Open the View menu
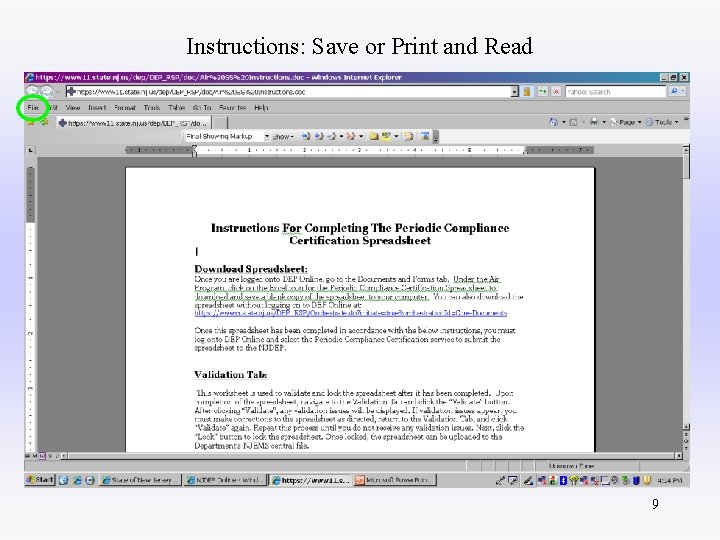 click(73, 108)
